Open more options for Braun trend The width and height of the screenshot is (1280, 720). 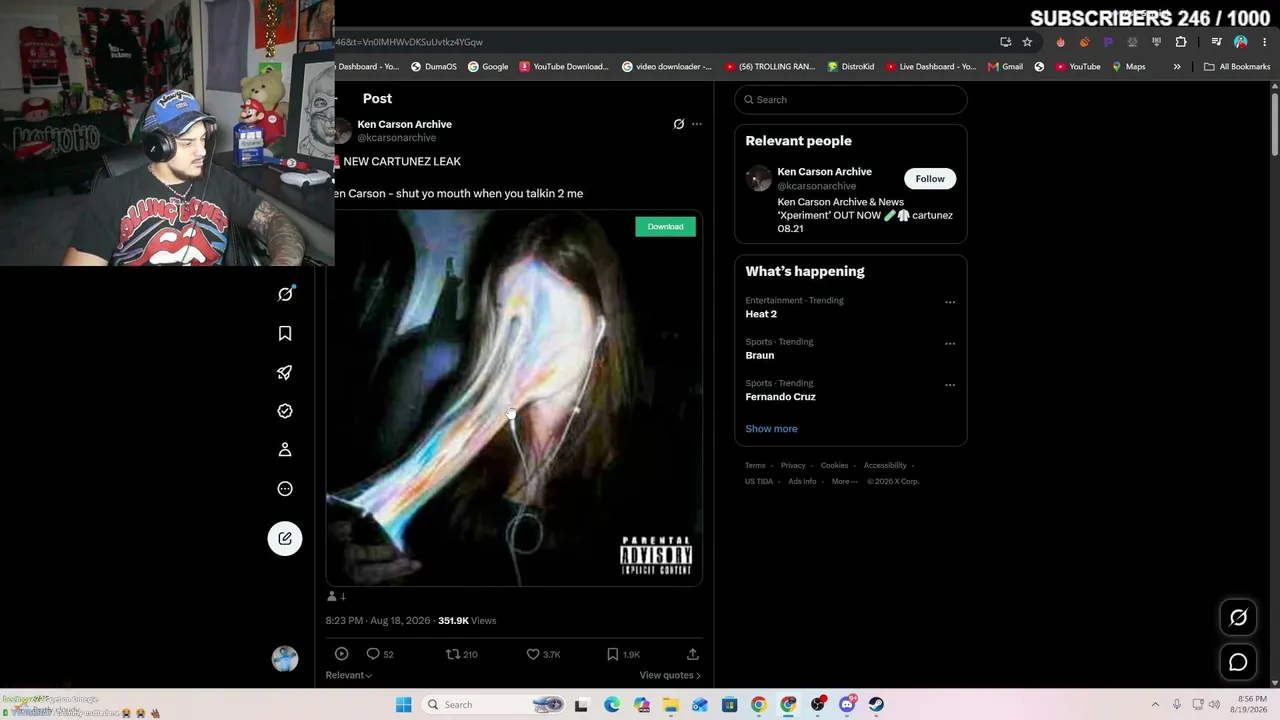[950, 344]
